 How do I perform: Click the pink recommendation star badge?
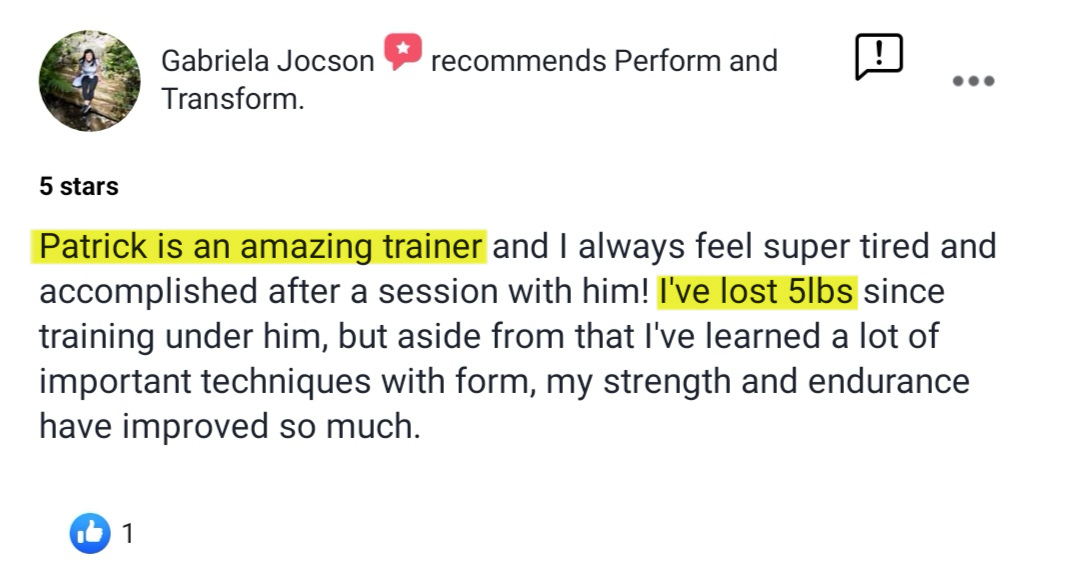403,51
